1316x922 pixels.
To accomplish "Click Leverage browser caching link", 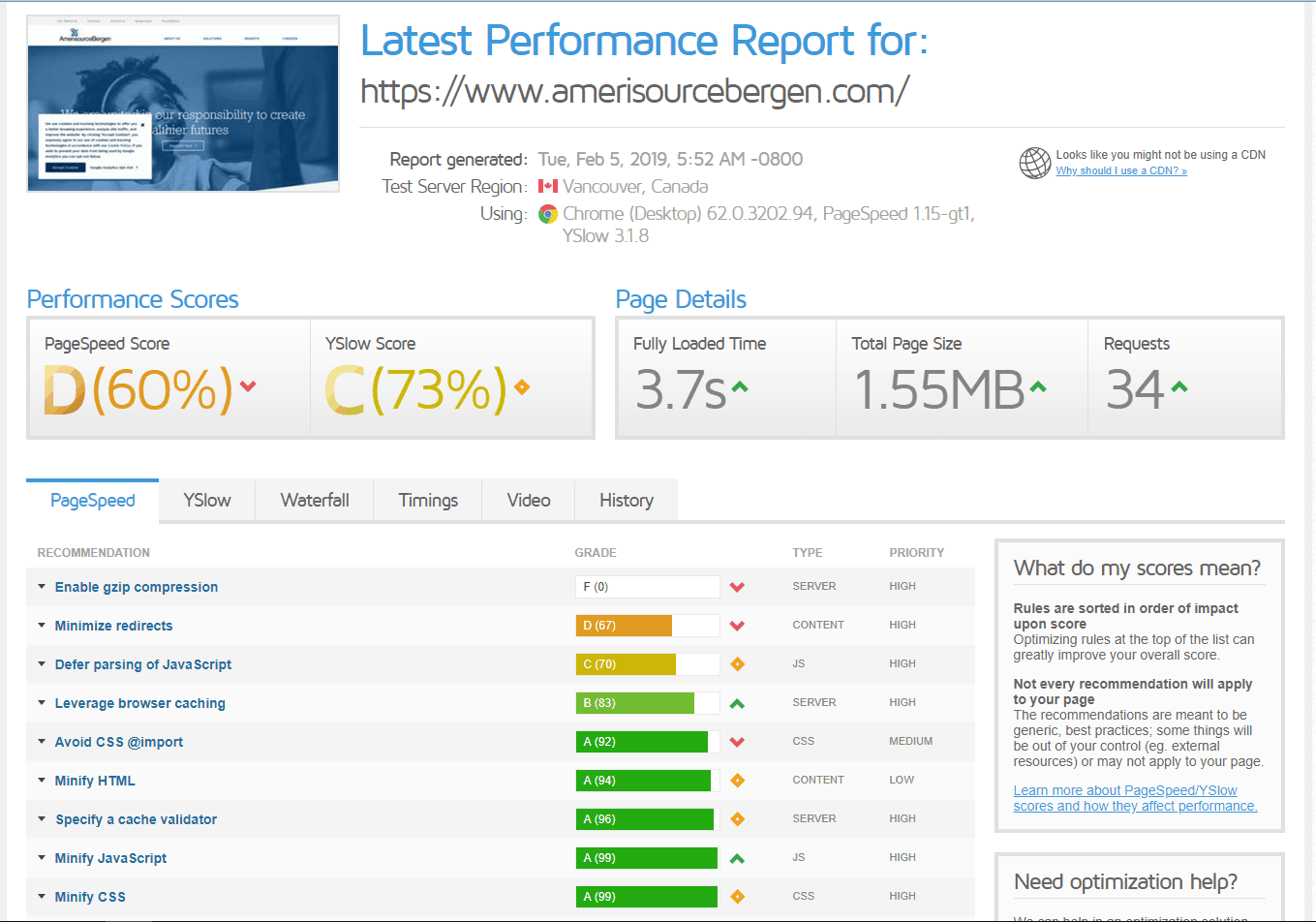I will coord(140,703).
